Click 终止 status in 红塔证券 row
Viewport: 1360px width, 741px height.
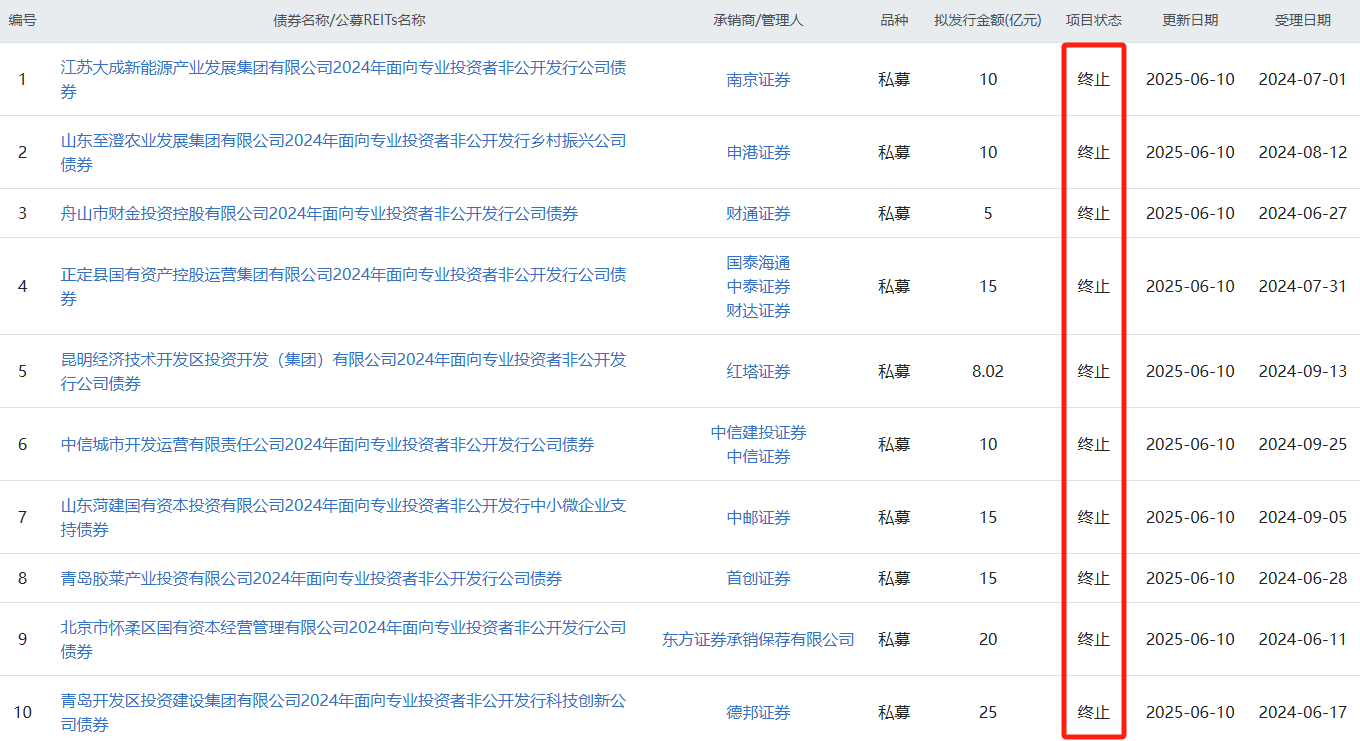click(1094, 371)
